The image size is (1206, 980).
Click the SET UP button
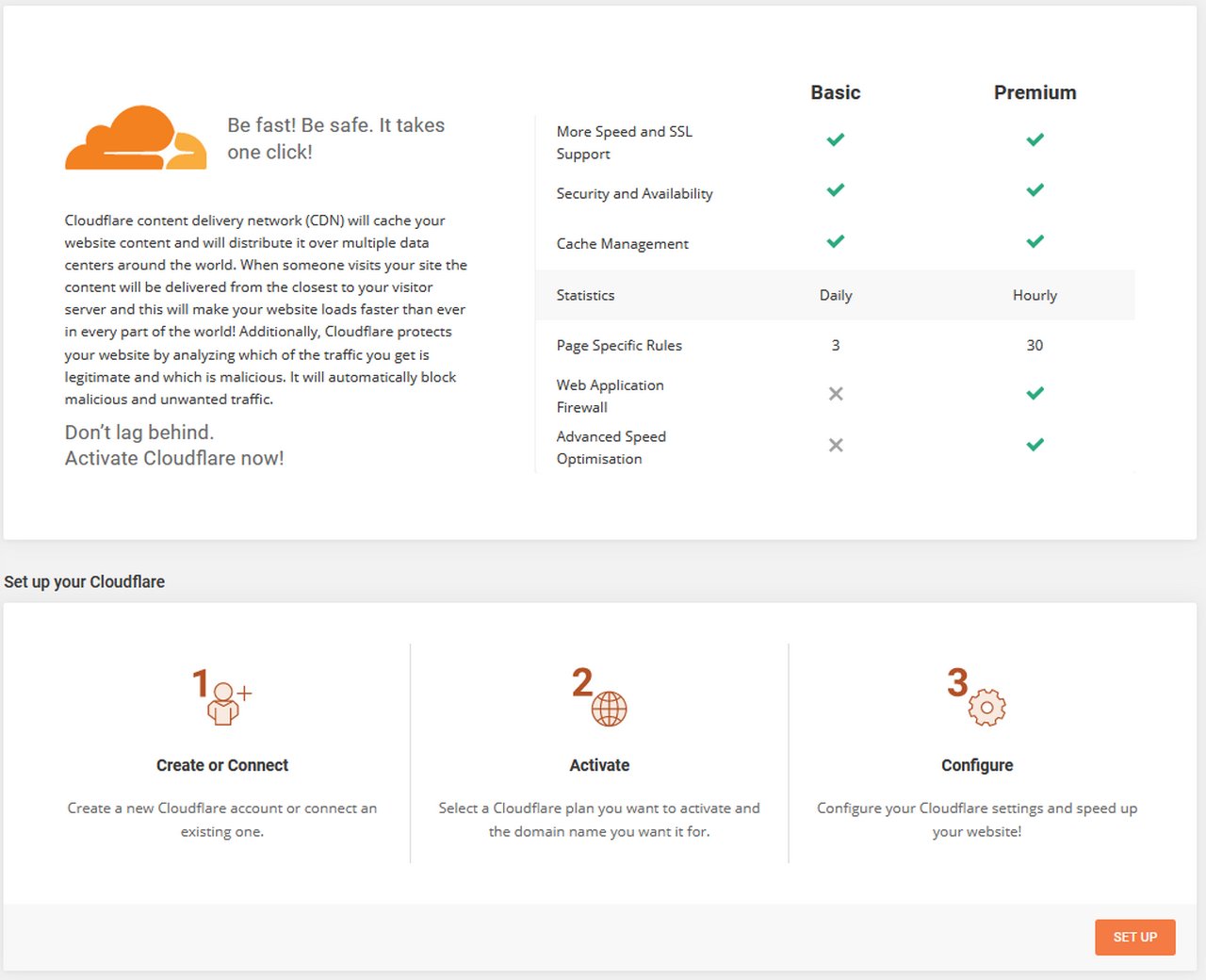[x=1134, y=937]
